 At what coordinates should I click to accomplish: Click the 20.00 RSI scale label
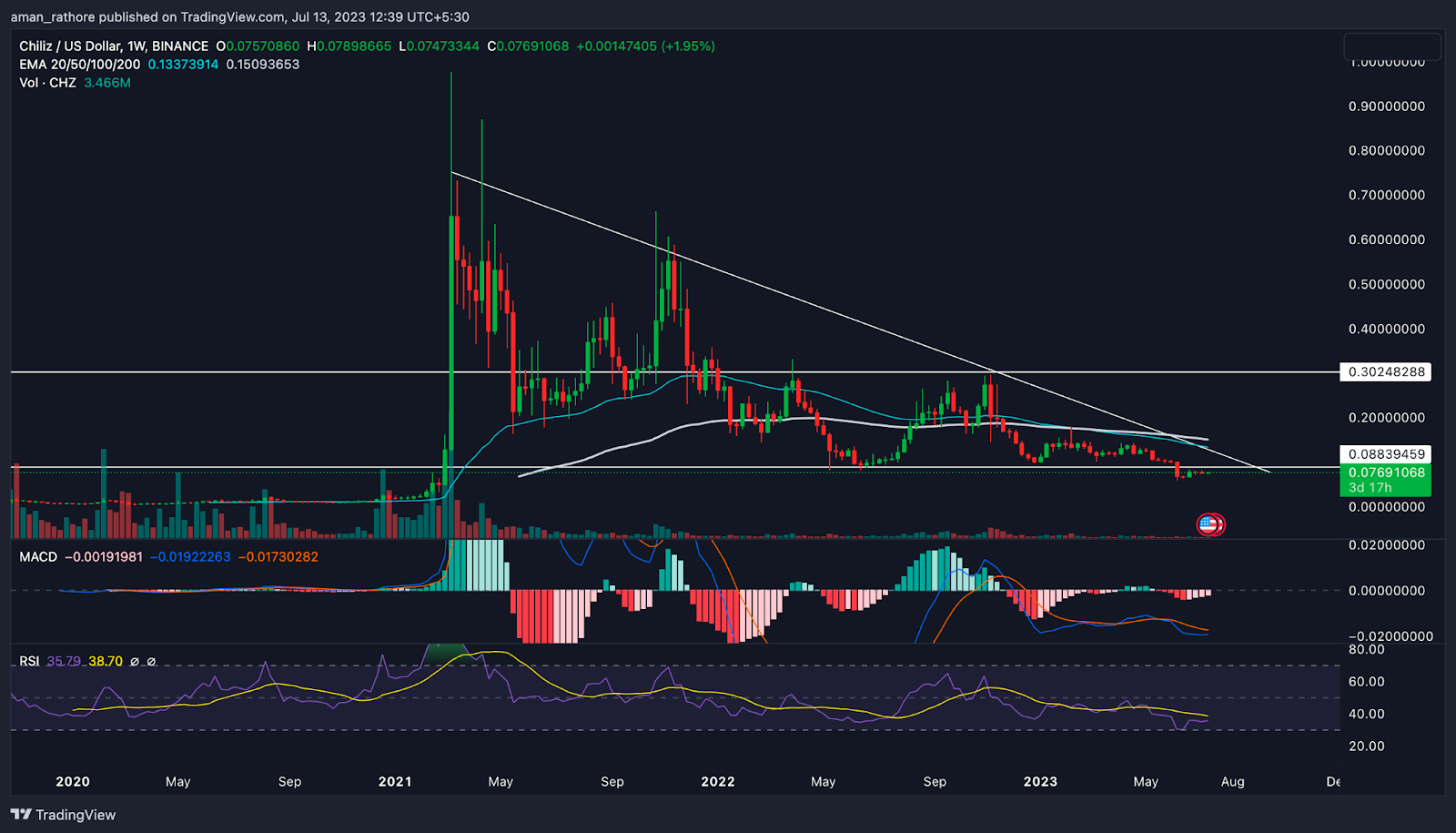click(x=1366, y=746)
